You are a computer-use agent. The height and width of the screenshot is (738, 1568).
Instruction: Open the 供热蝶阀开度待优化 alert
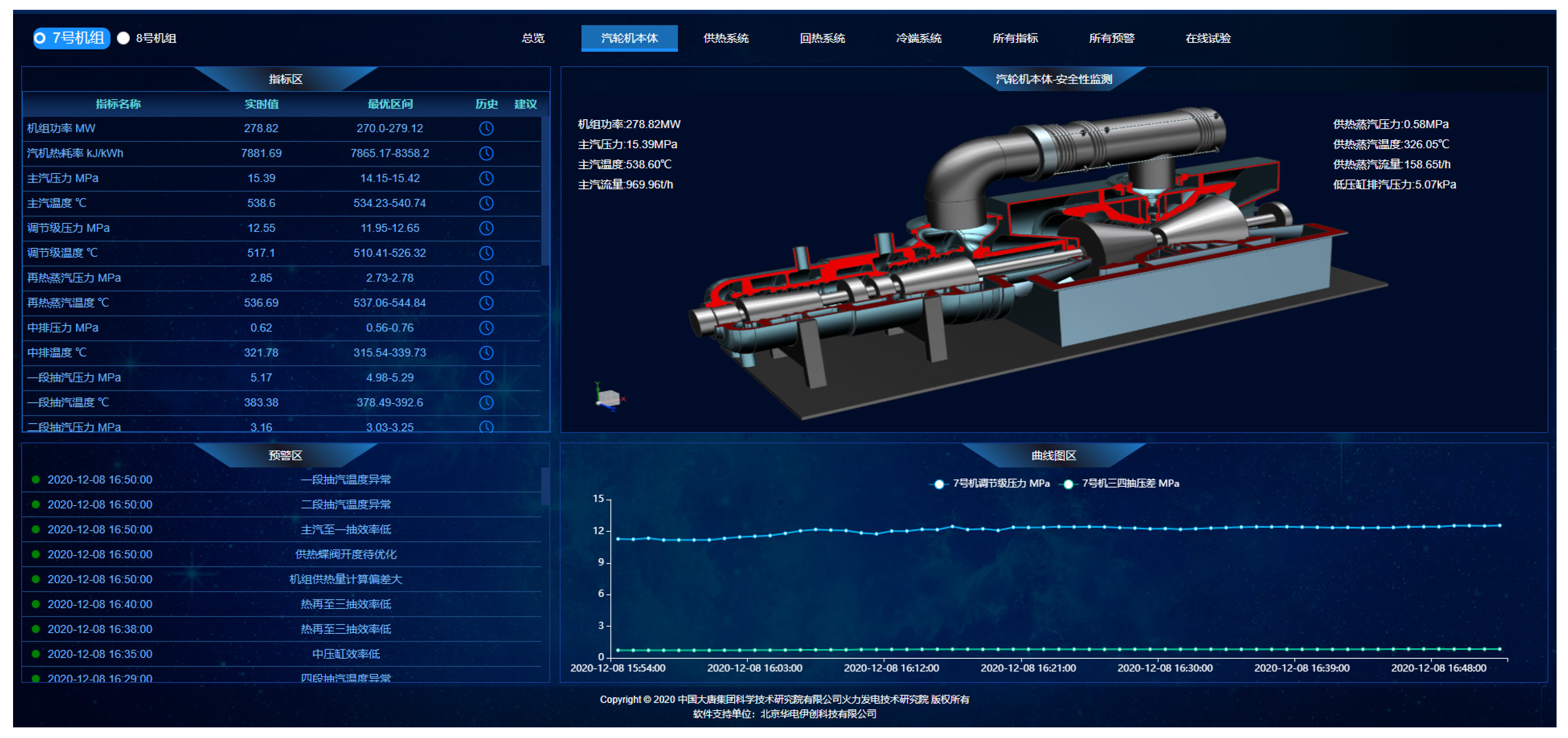(346, 554)
